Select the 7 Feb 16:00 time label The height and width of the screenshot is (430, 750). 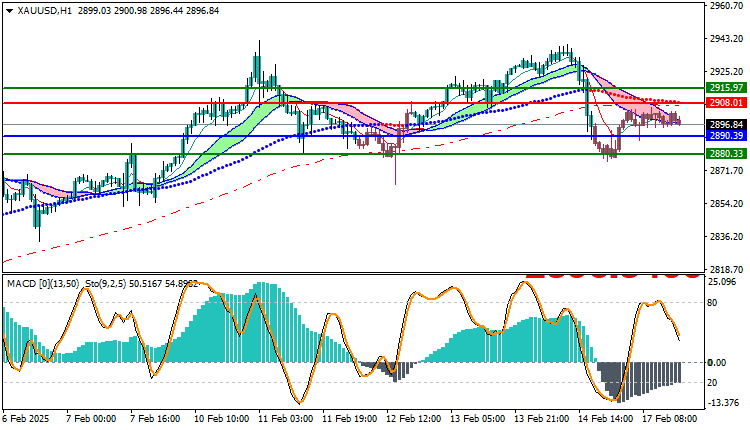[x=155, y=419]
